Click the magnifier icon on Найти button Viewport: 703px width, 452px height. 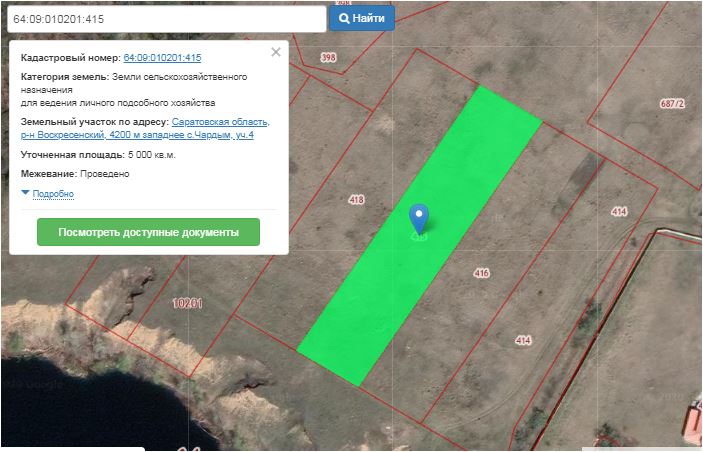tap(345, 18)
